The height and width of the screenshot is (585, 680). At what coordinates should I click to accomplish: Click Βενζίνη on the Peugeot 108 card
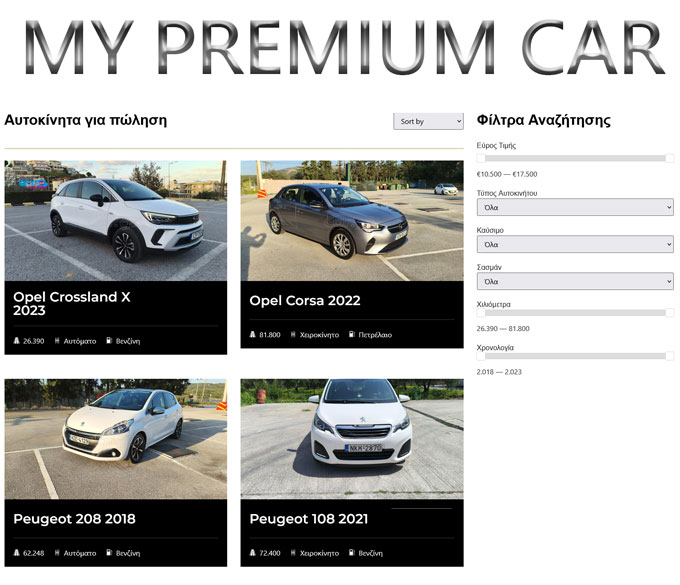click(370, 553)
